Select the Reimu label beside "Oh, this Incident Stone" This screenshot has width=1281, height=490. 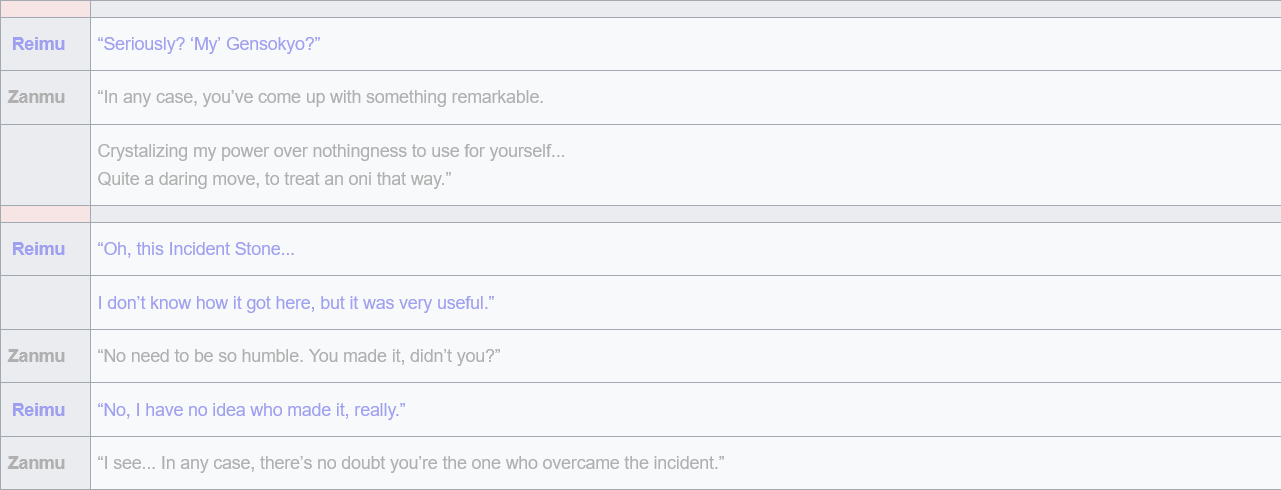[x=38, y=249]
